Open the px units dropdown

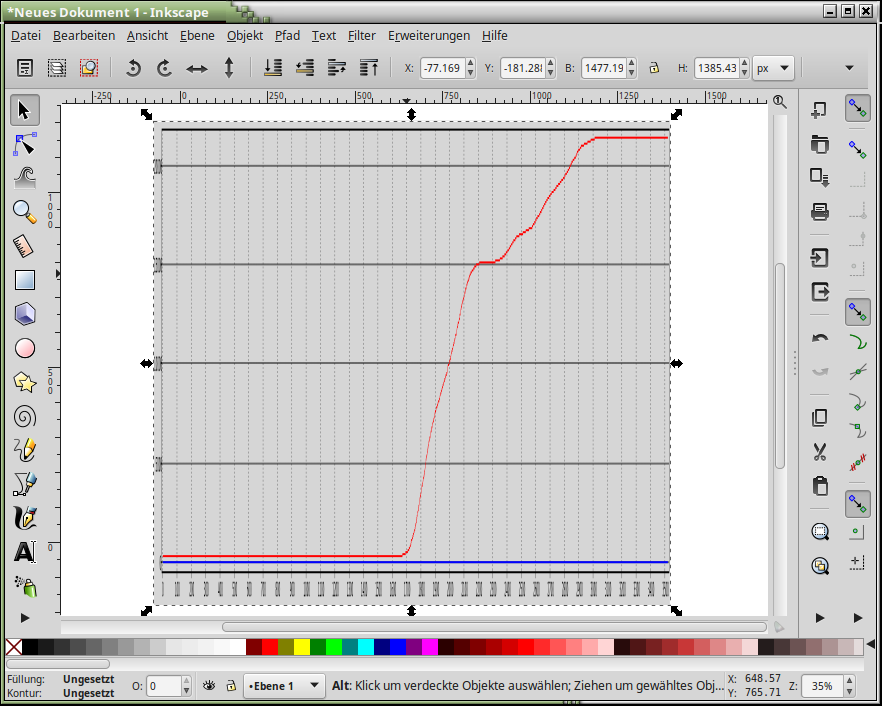(774, 68)
